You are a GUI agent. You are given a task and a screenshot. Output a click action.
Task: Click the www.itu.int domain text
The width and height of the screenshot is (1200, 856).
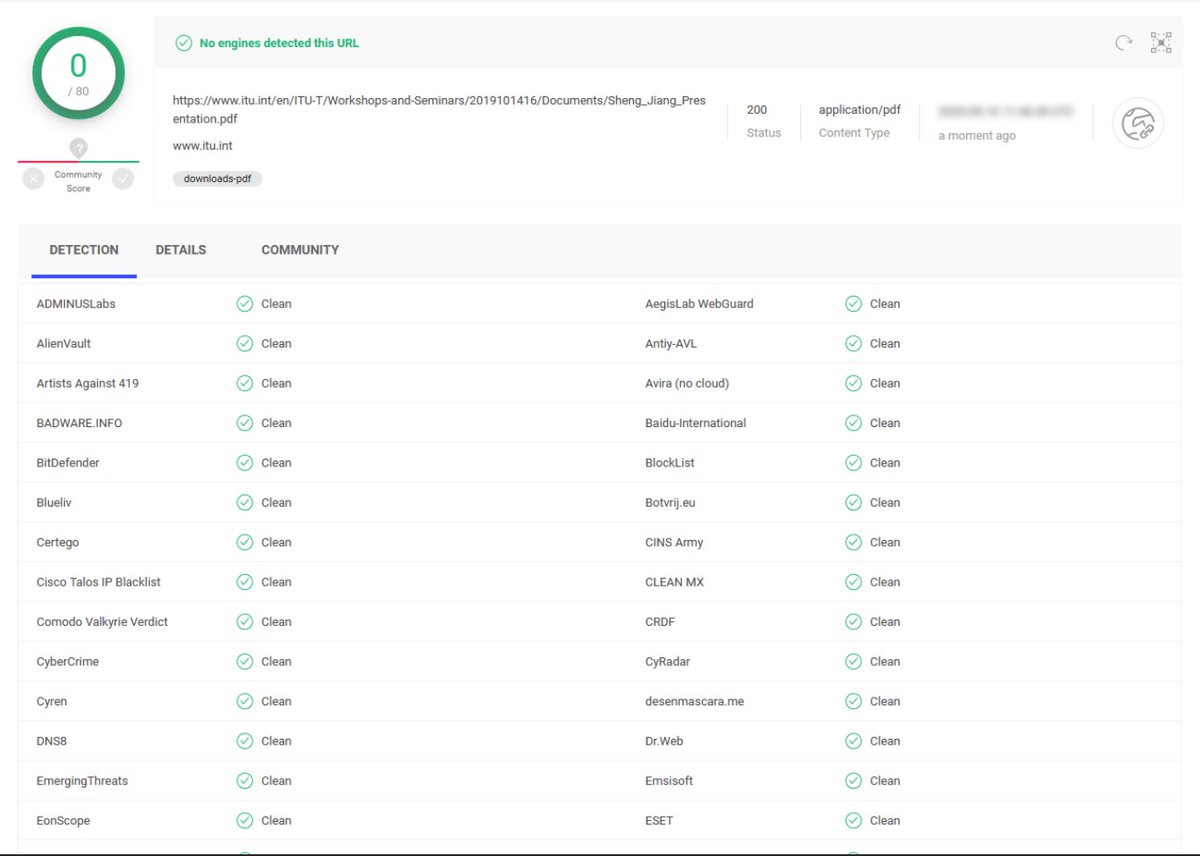(203, 146)
